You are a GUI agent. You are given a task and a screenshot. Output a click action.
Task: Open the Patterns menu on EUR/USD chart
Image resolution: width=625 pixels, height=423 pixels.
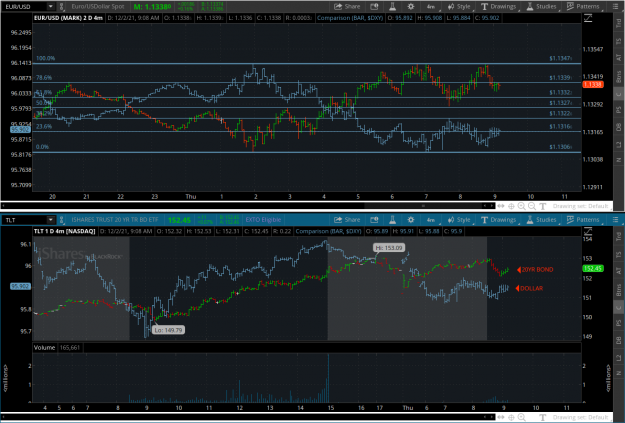click(583, 6)
